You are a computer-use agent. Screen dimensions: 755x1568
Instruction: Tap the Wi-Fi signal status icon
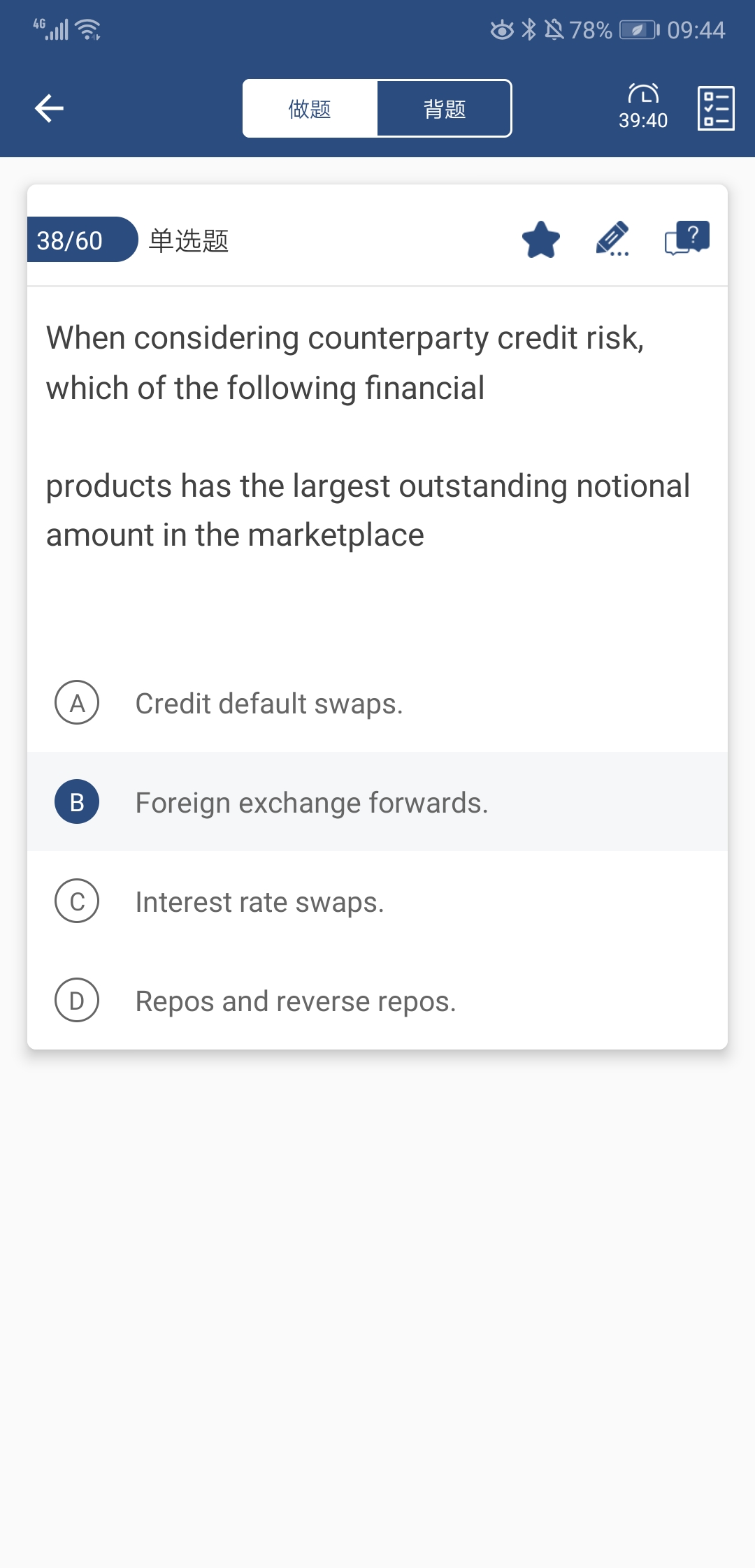[88, 29]
